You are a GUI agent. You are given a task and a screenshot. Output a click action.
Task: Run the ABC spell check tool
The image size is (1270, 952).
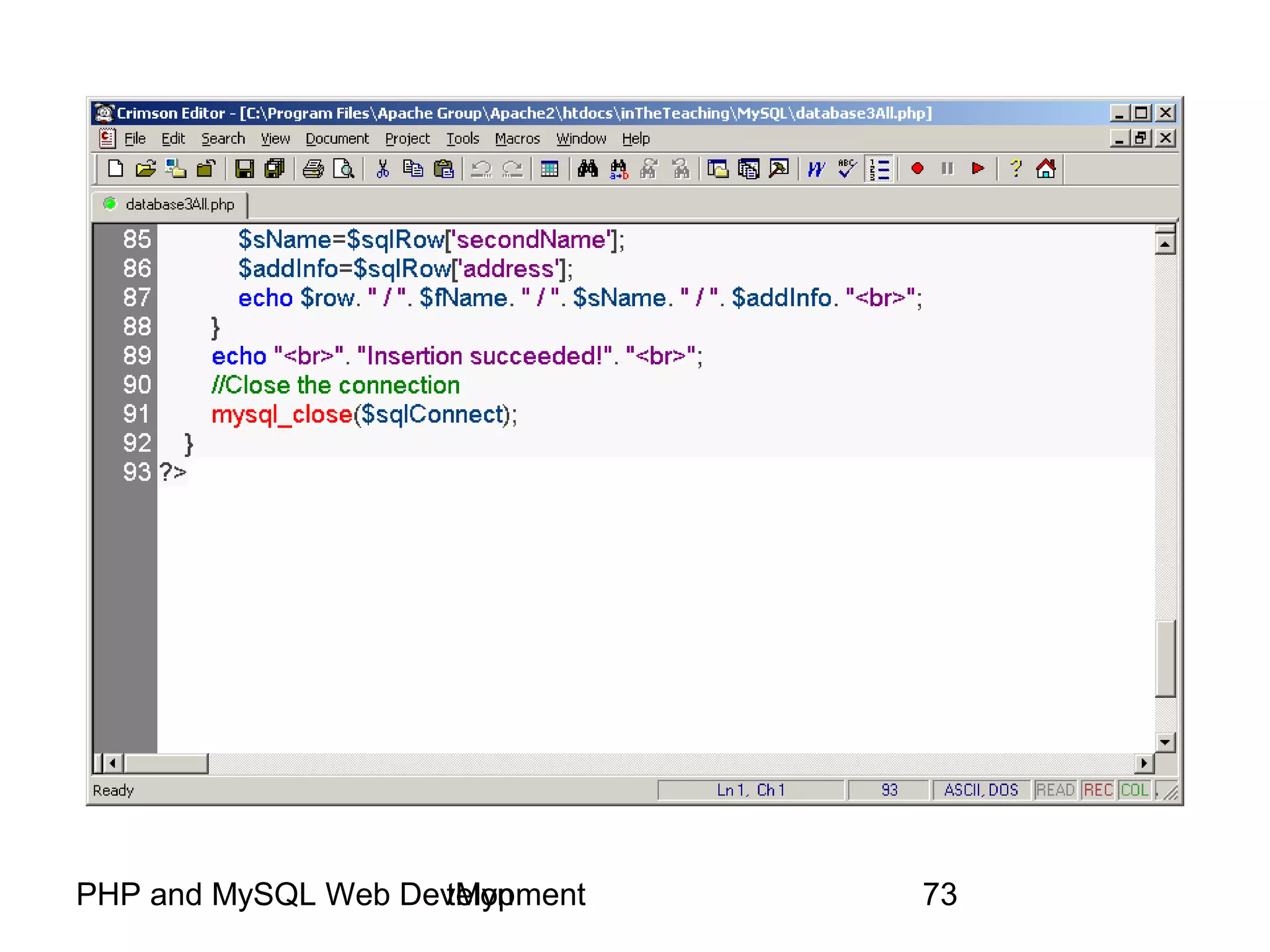point(847,169)
